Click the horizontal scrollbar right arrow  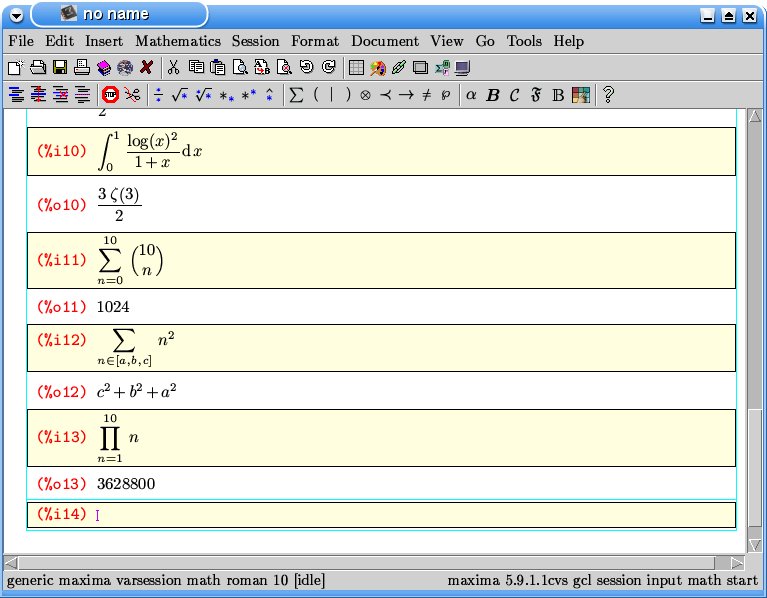point(737,563)
